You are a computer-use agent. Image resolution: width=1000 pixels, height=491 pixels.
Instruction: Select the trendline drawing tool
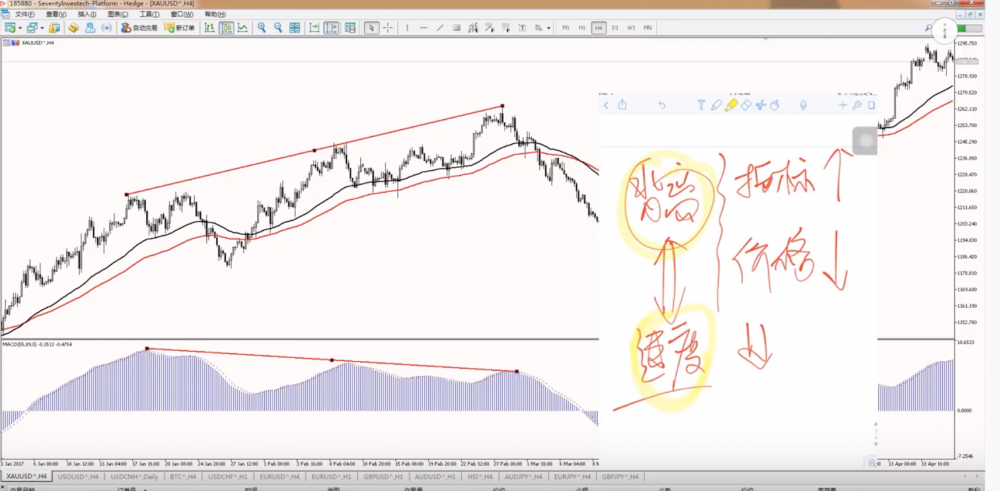[440, 28]
